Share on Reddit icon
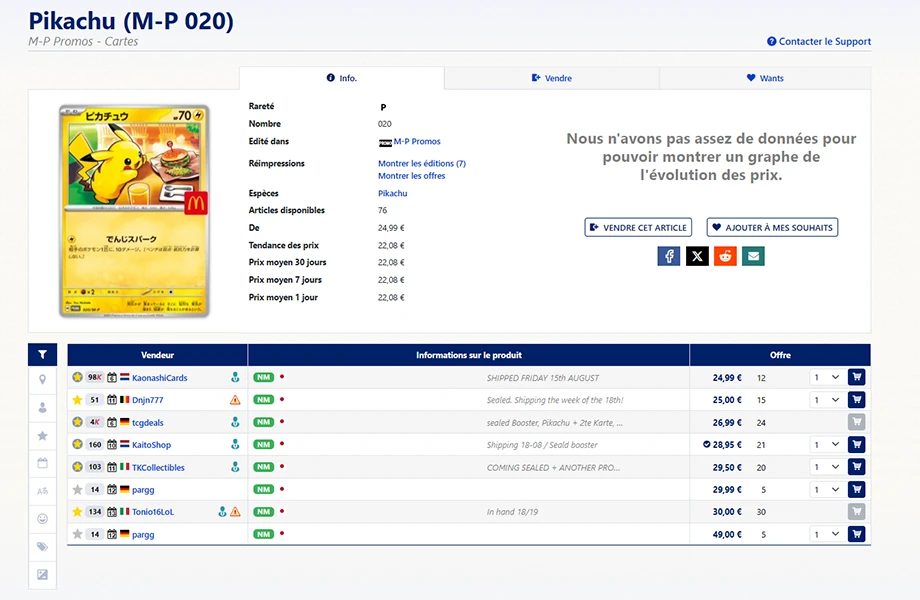The width and height of the screenshot is (920, 600). pos(725,256)
